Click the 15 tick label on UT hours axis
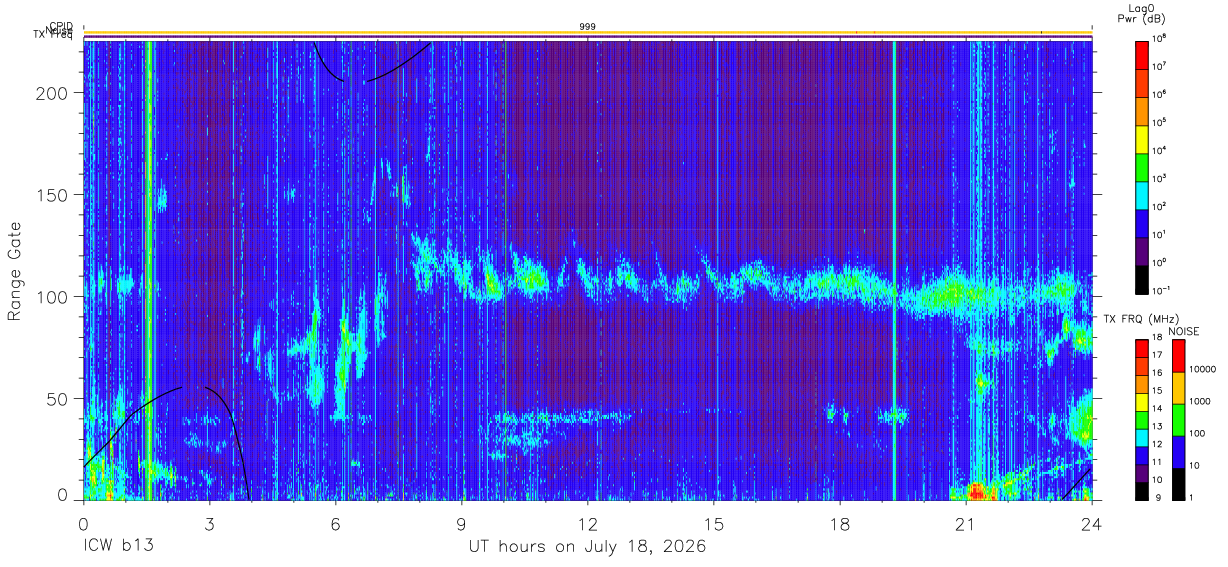 click(713, 522)
